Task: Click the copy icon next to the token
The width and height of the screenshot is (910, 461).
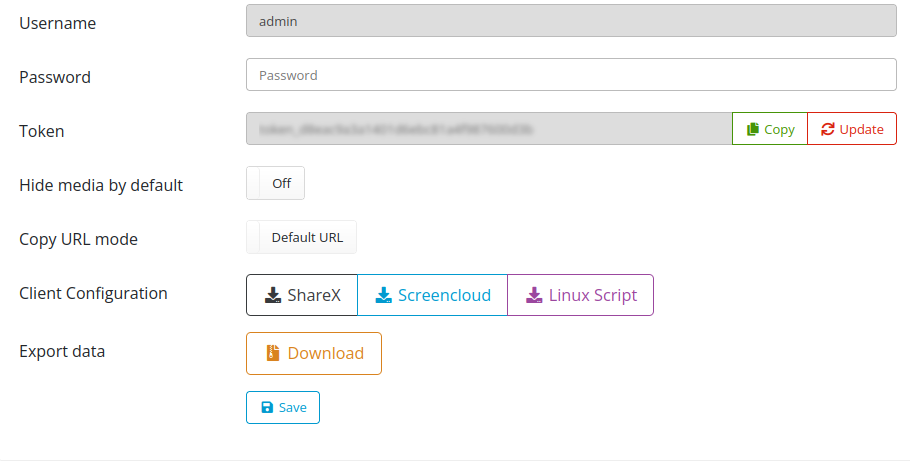Action: [x=753, y=129]
